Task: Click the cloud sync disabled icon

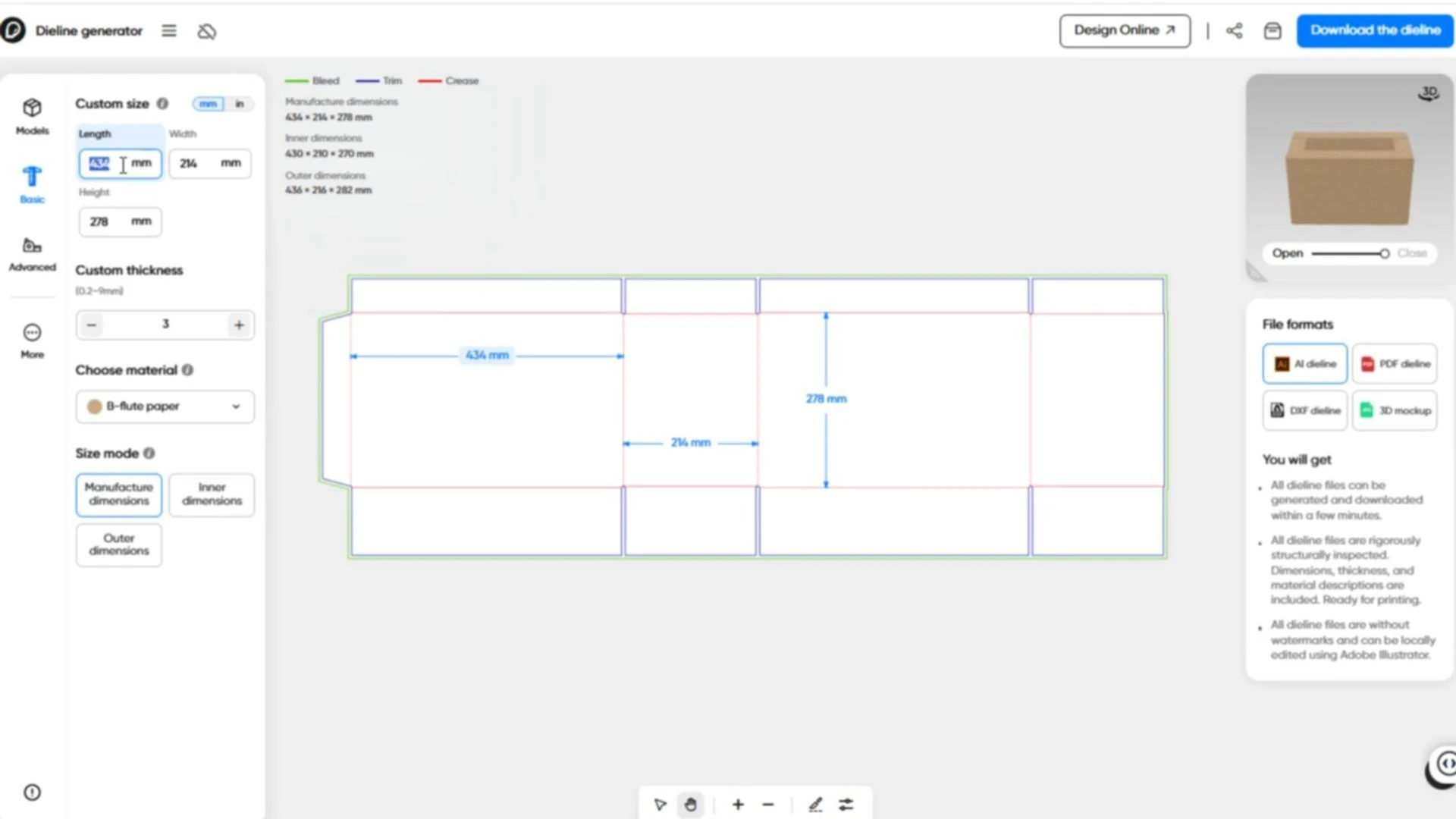Action: click(206, 31)
